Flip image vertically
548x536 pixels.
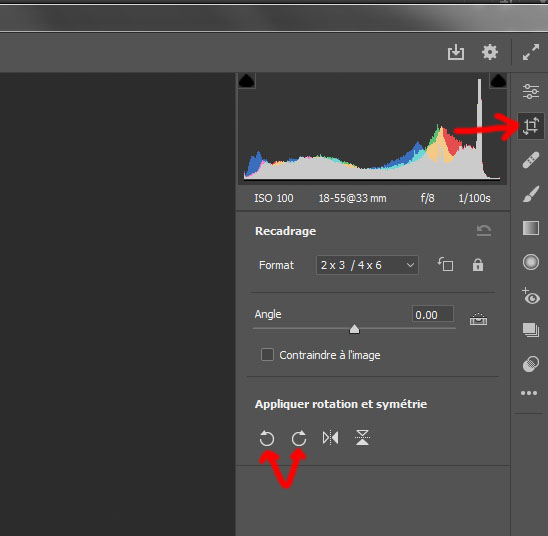click(x=362, y=437)
